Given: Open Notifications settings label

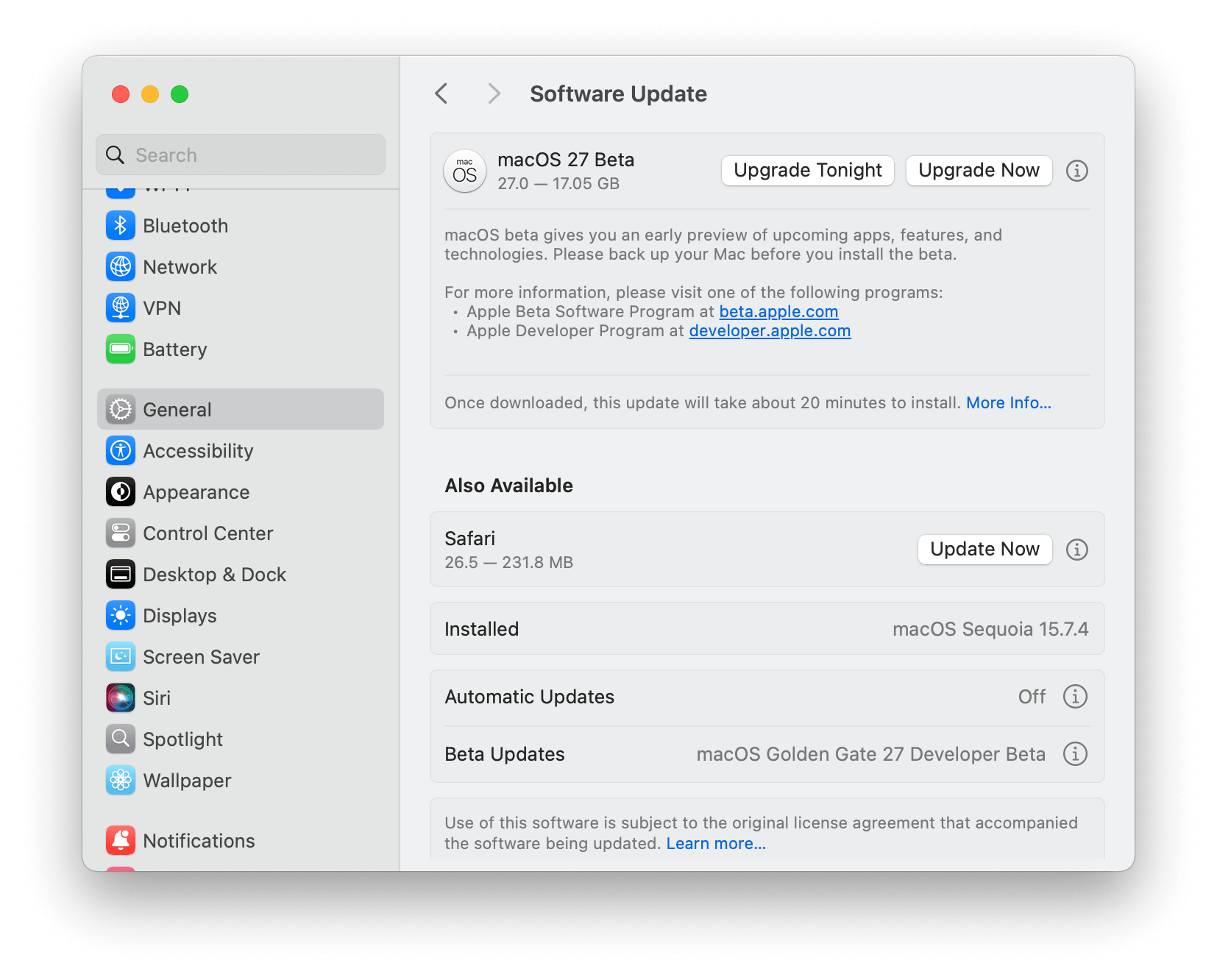Looking at the screenshot, I should tap(199, 841).
